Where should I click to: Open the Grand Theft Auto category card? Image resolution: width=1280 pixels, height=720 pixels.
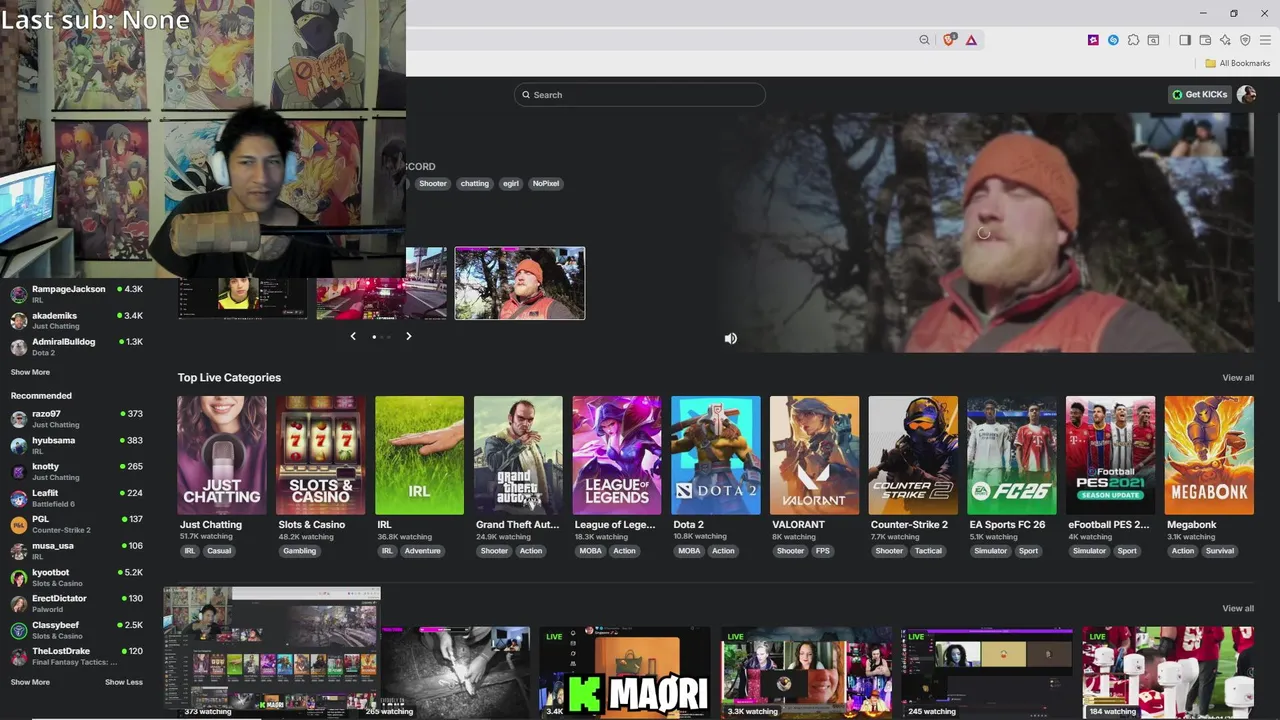pyautogui.click(x=518, y=455)
